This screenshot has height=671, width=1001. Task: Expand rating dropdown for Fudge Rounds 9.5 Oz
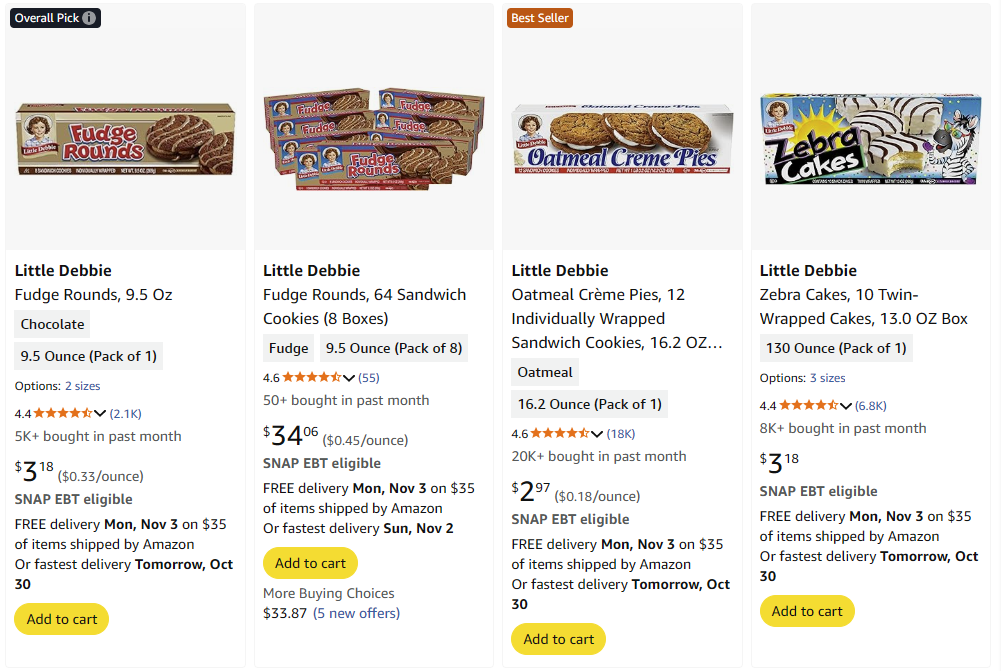[x=100, y=413]
